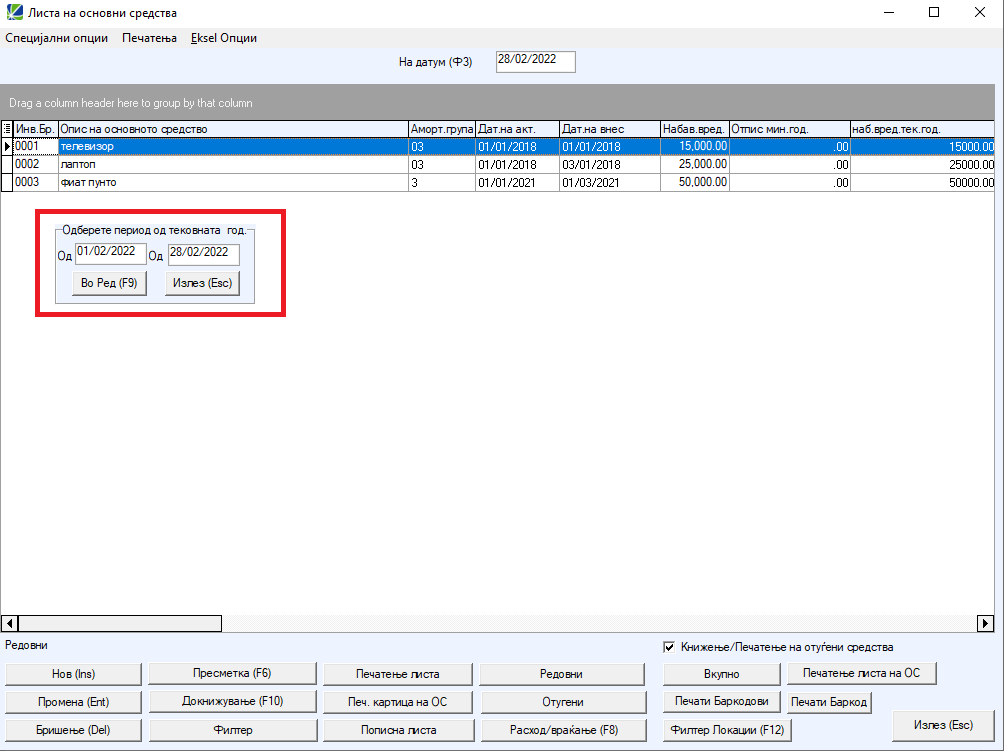Screen dimensions: 1004x751
Task: Click the Печатење листа button
Action: 398,674
